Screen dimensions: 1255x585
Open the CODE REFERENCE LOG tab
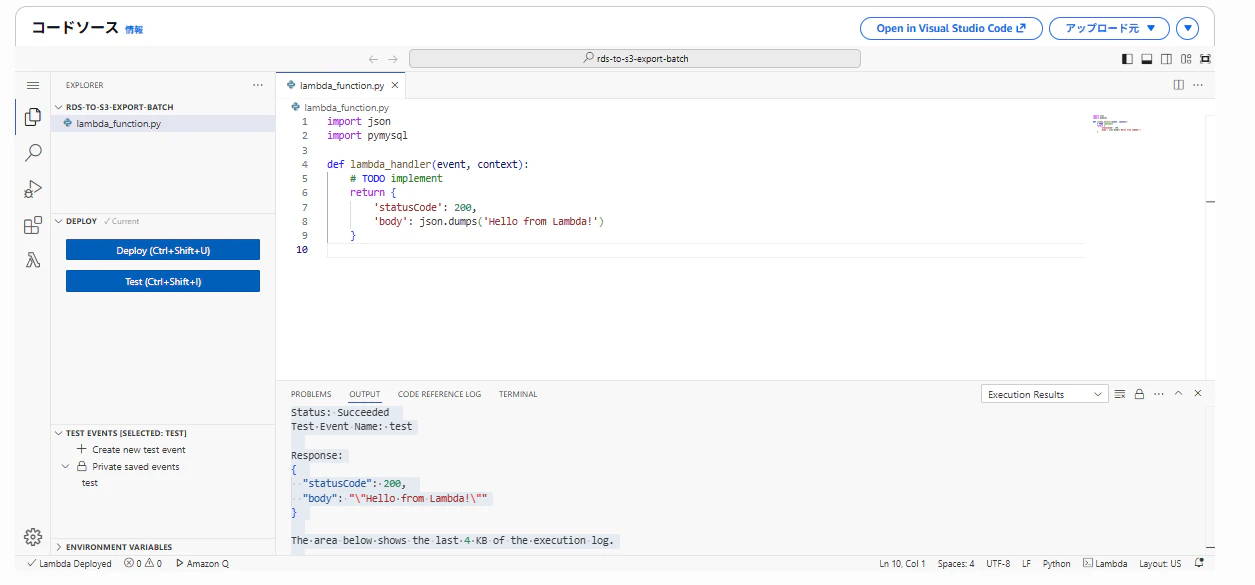[439, 394]
